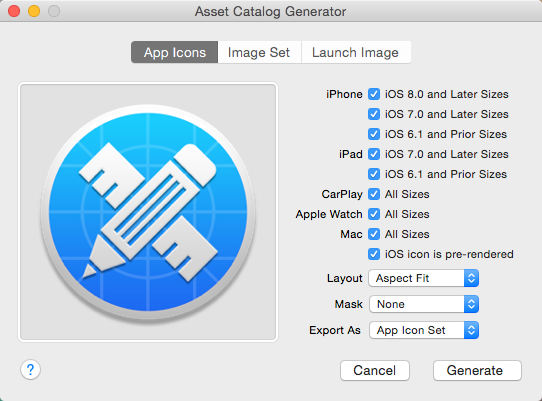Screen dimensions: 542x401
Task: Click the Cancel button
Action: [x=375, y=371]
